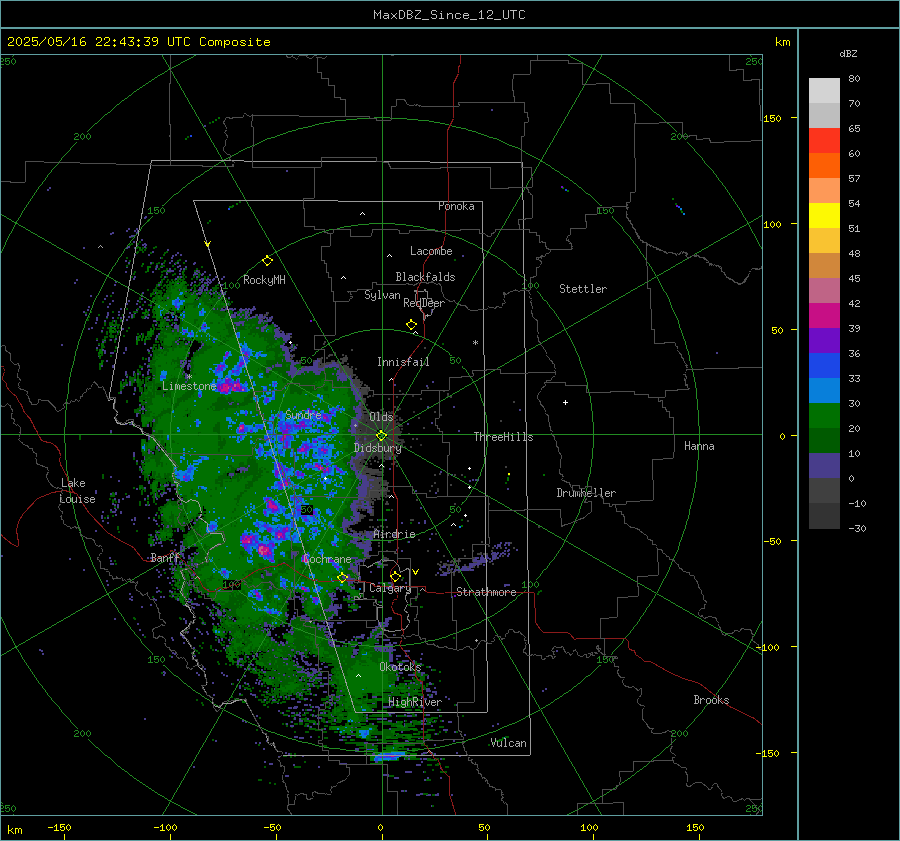Click the white asterisk marker east of Innisfail

pos(475,343)
